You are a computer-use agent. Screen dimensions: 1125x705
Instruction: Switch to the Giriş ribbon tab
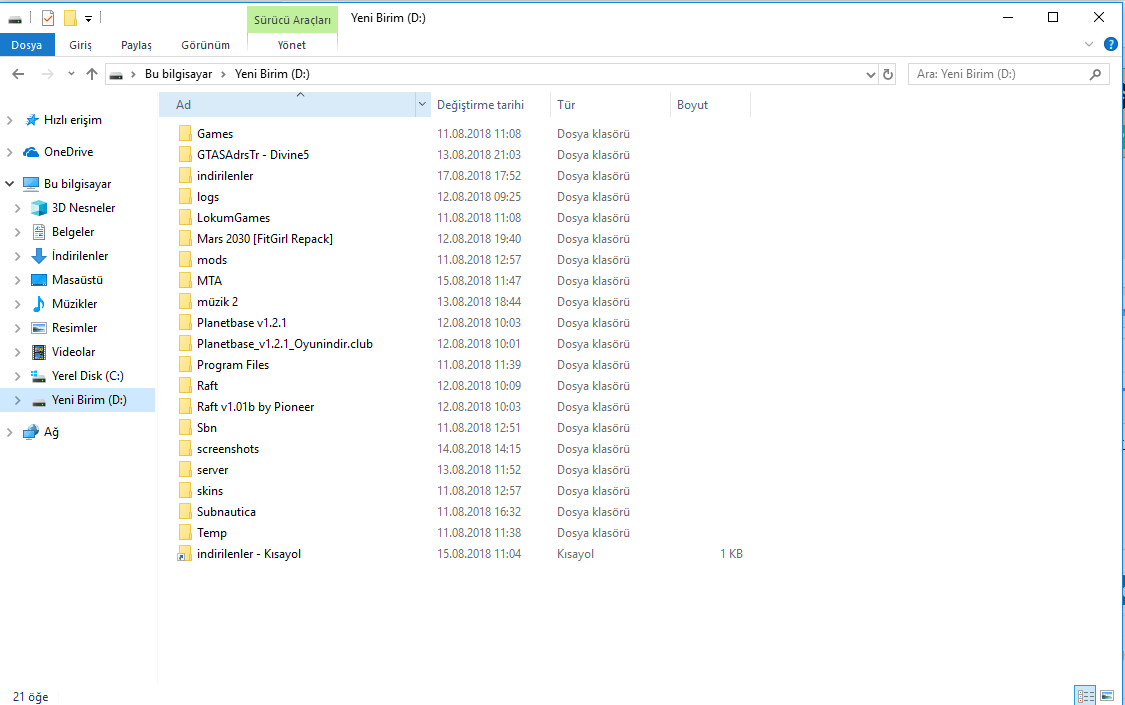(x=80, y=44)
